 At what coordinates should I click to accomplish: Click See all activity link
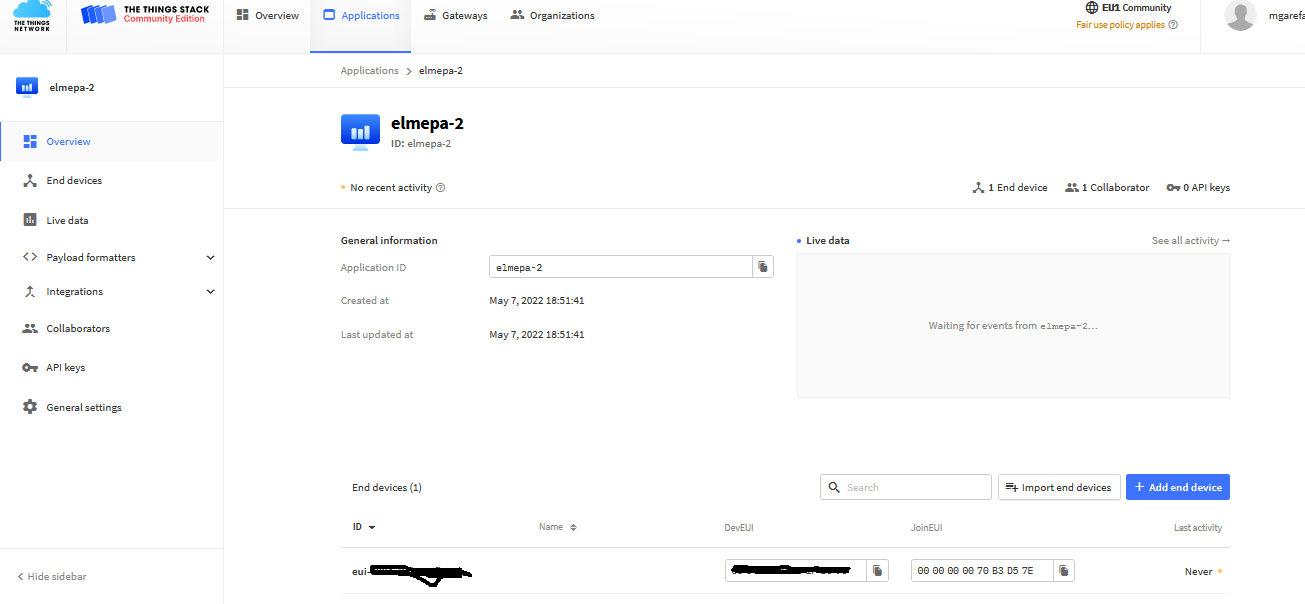tap(1191, 241)
